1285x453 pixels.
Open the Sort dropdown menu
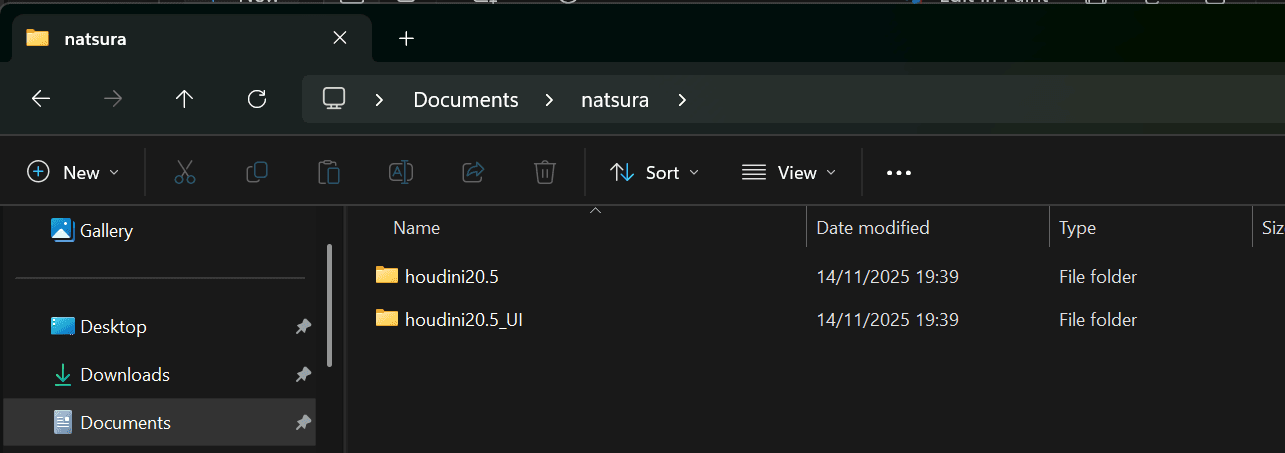click(x=655, y=172)
